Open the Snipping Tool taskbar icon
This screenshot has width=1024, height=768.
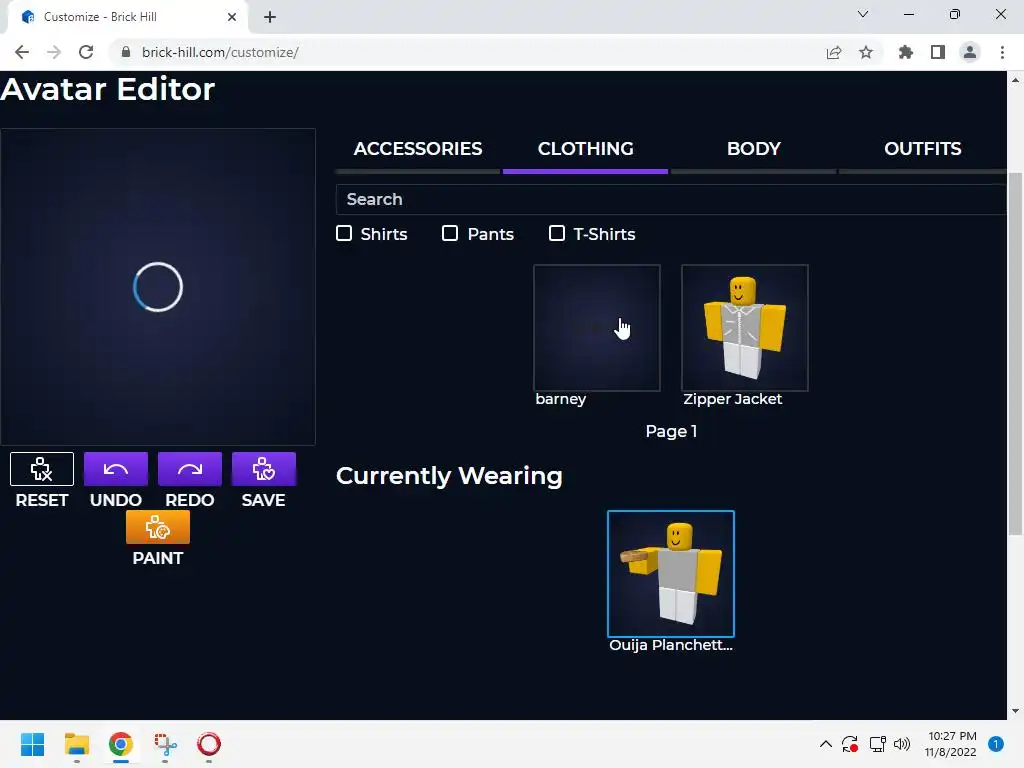(x=165, y=744)
